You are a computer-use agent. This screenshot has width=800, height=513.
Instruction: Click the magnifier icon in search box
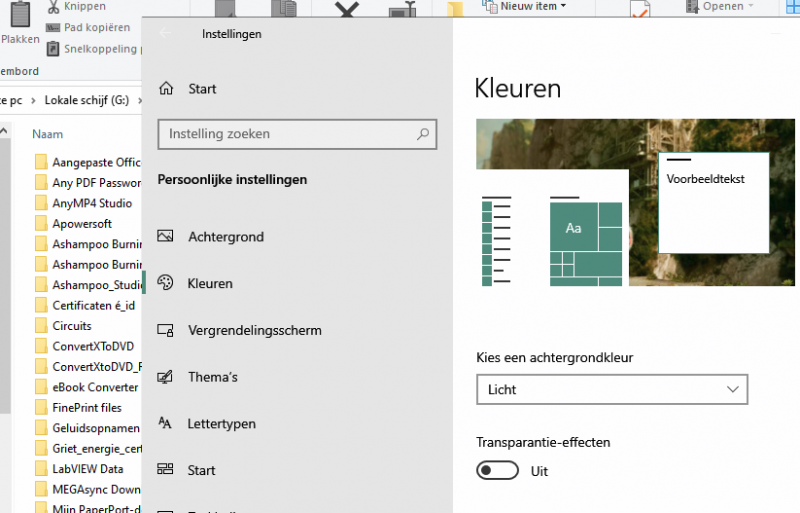pos(423,134)
